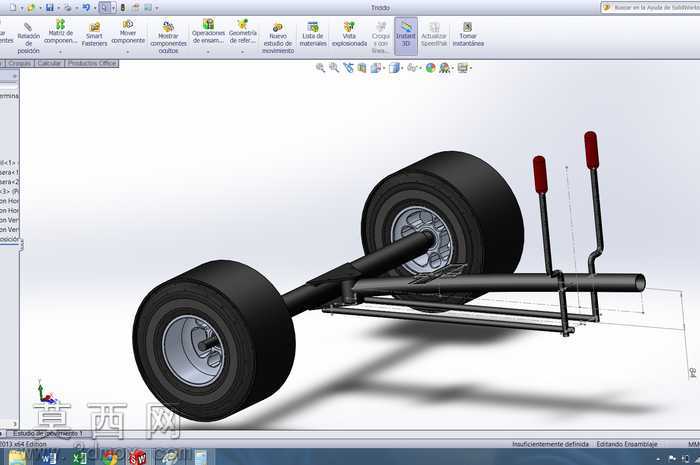
Task: Click the SolidWorks help search field
Action: [x=651, y=7]
